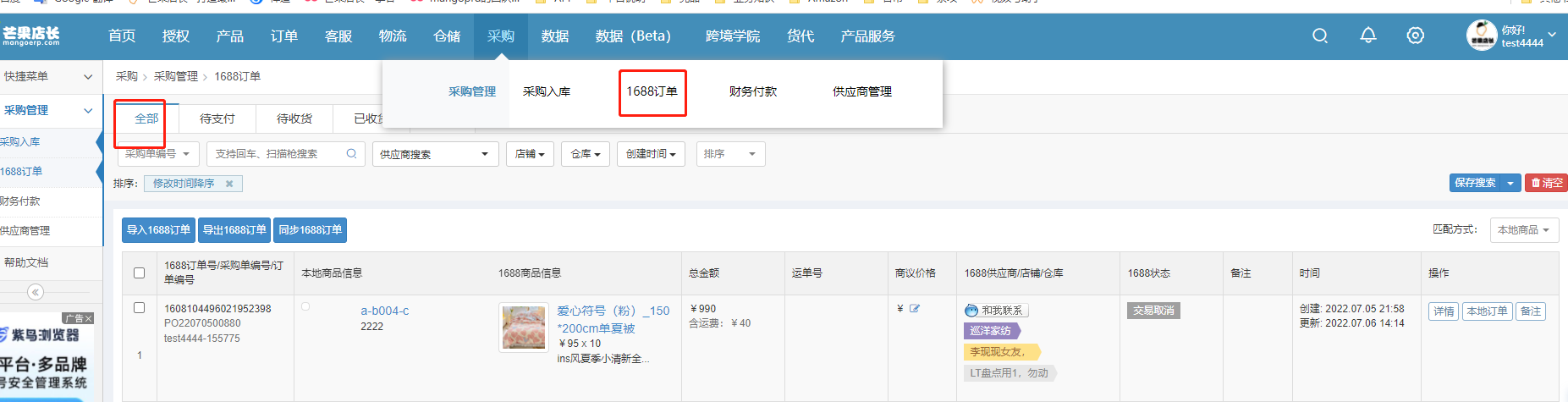This screenshot has width=1568, height=402.
Task: Switch to the 全部 tab
Action: (x=146, y=118)
